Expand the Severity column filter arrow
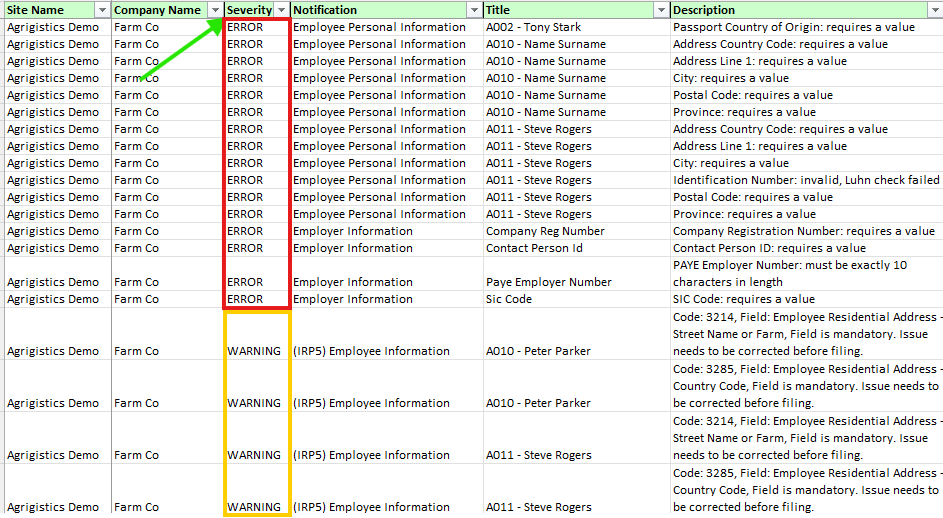943x518 pixels. (x=281, y=10)
